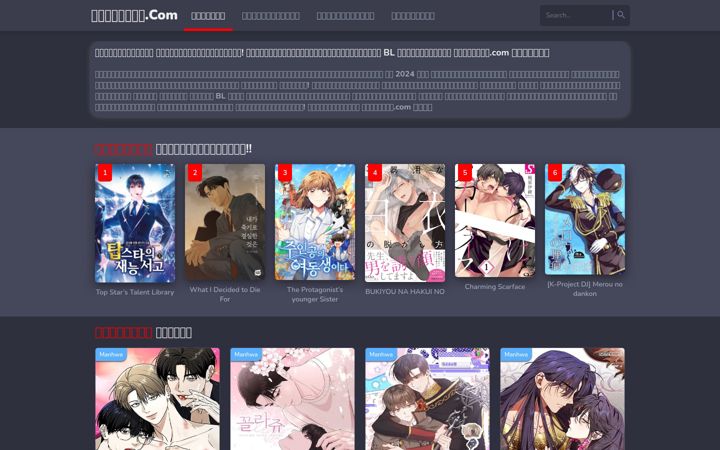The image size is (720, 450).
Task: Click the search magnifier icon
Action: (x=621, y=15)
